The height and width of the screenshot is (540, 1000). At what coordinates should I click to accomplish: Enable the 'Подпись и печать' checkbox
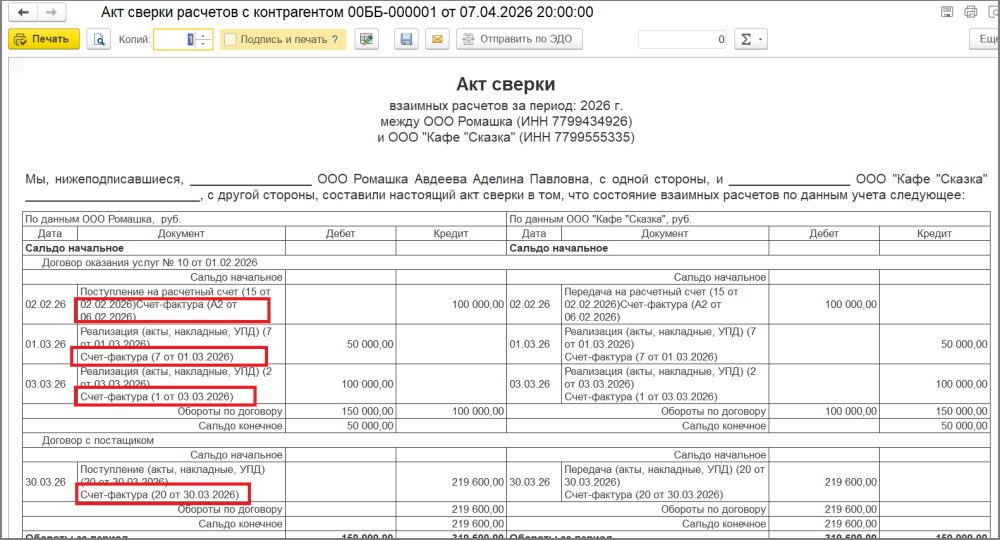click(231, 40)
